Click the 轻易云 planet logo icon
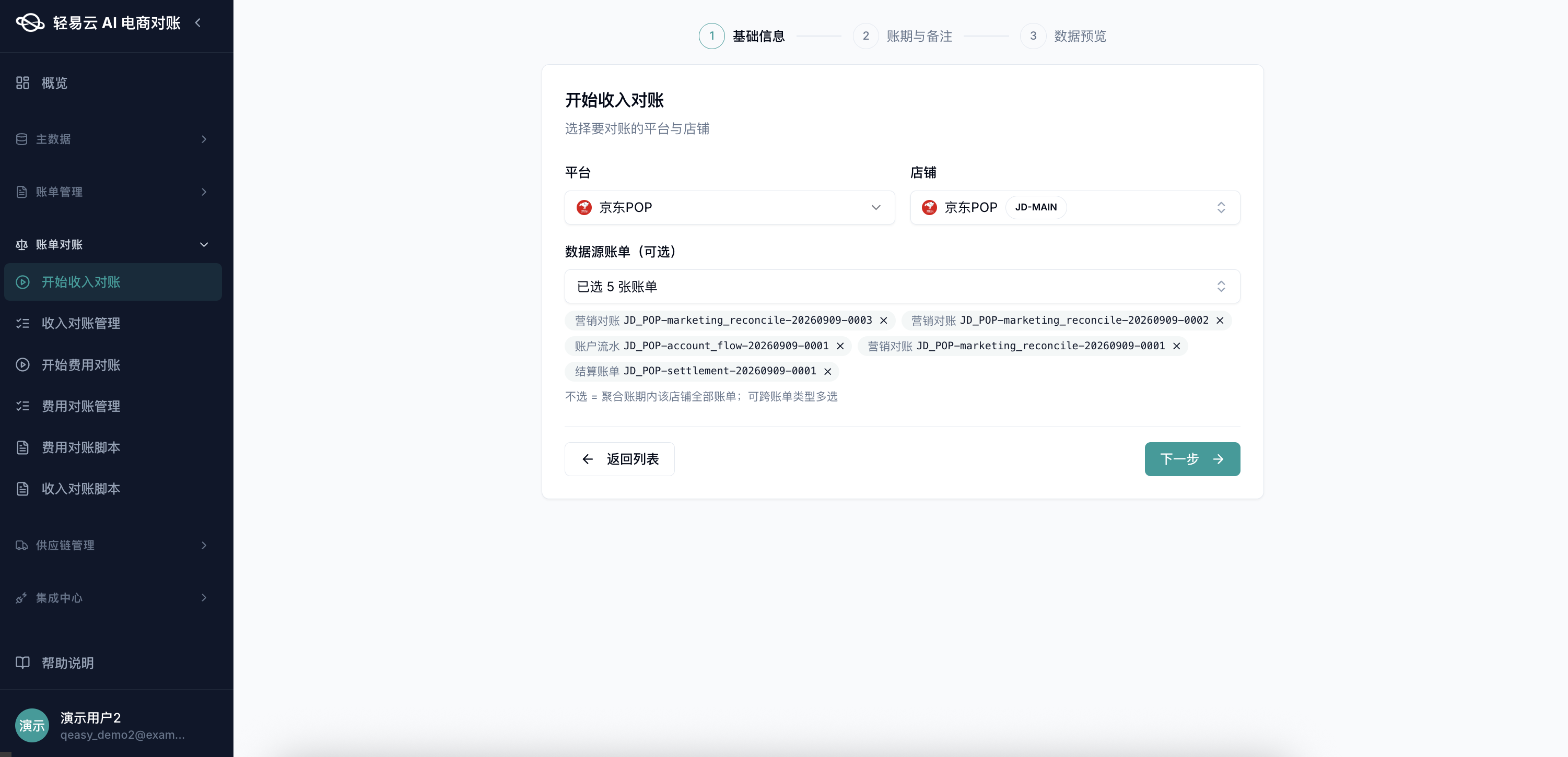The width and height of the screenshot is (1568, 757). [30, 23]
